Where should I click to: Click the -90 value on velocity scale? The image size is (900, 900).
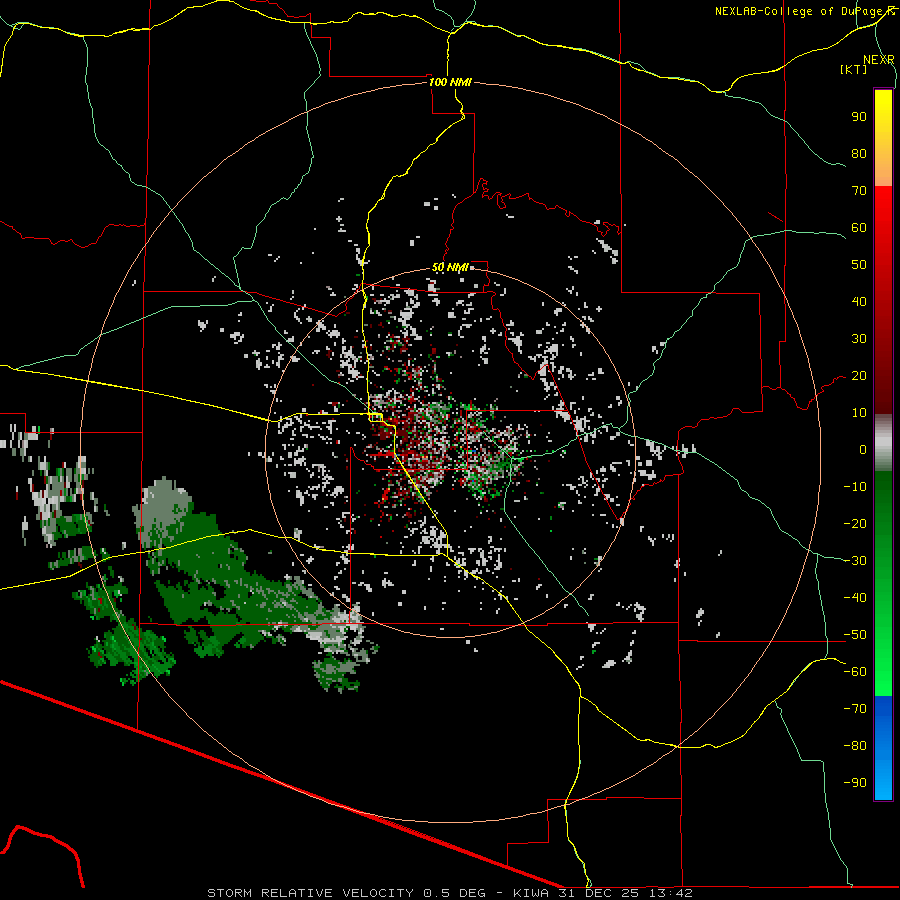855,783
